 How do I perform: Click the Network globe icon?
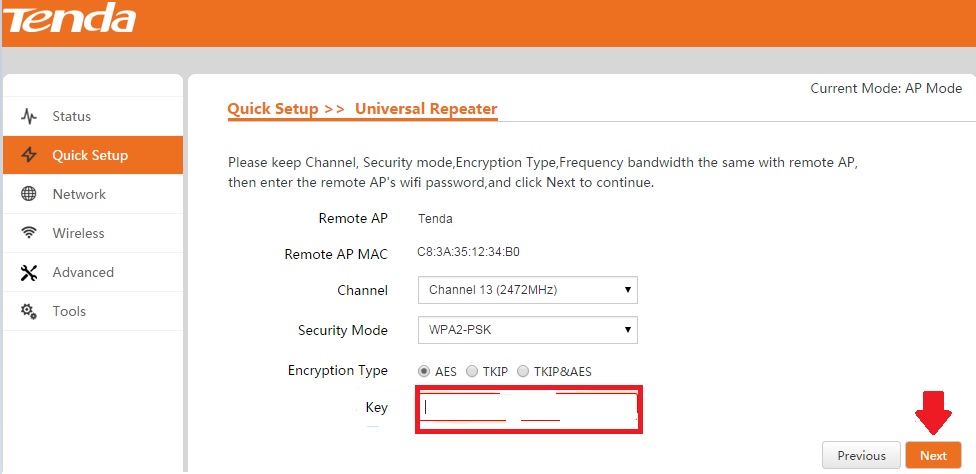coord(29,194)
